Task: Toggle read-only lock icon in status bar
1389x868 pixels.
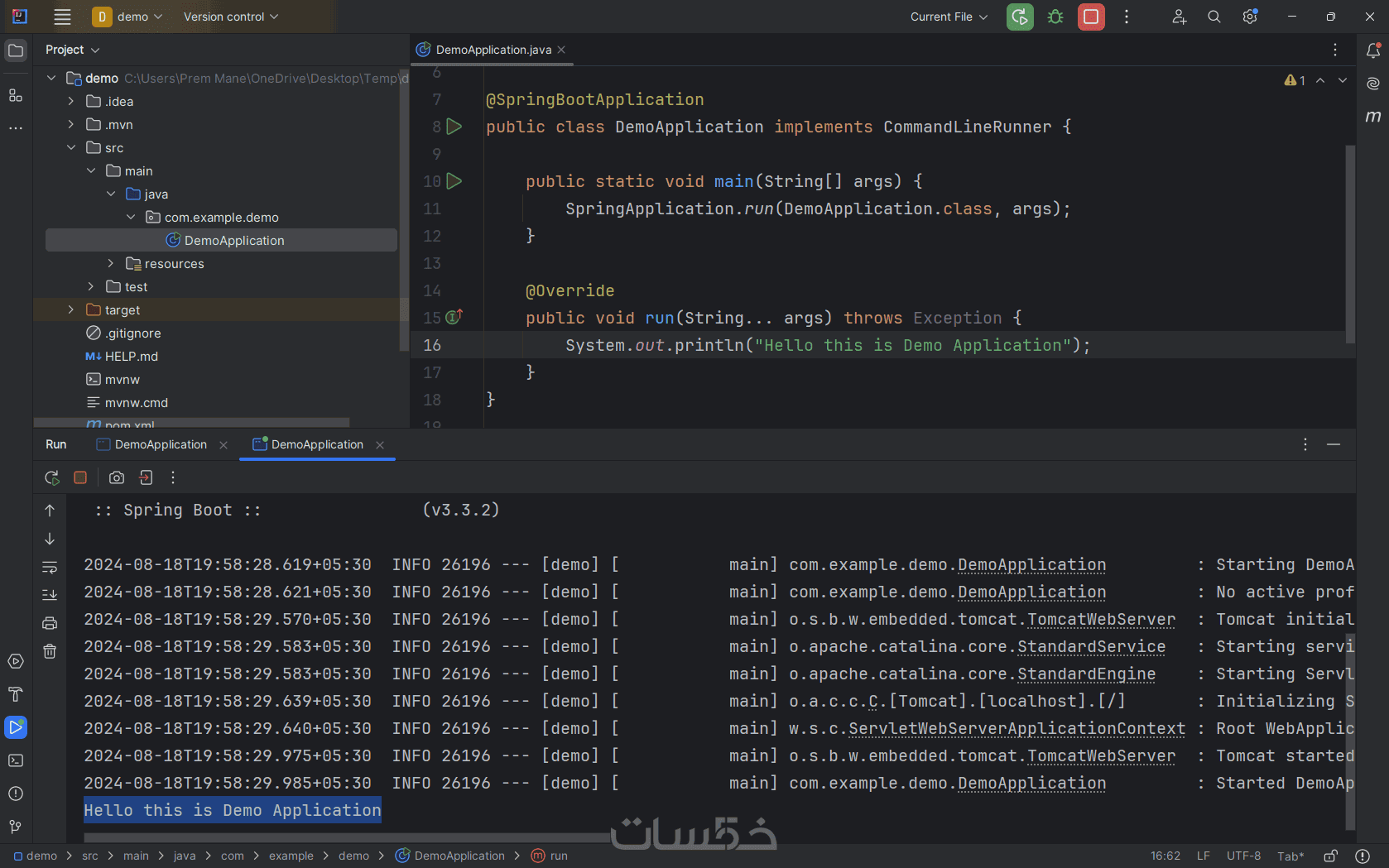Action: pyautogui.click(x=1330, y=856)
